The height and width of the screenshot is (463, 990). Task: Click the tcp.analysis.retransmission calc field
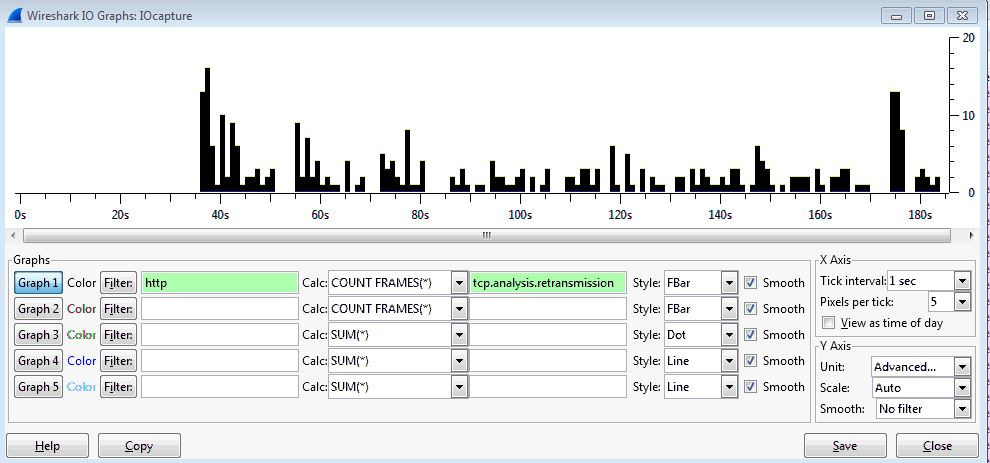(548, 283)
